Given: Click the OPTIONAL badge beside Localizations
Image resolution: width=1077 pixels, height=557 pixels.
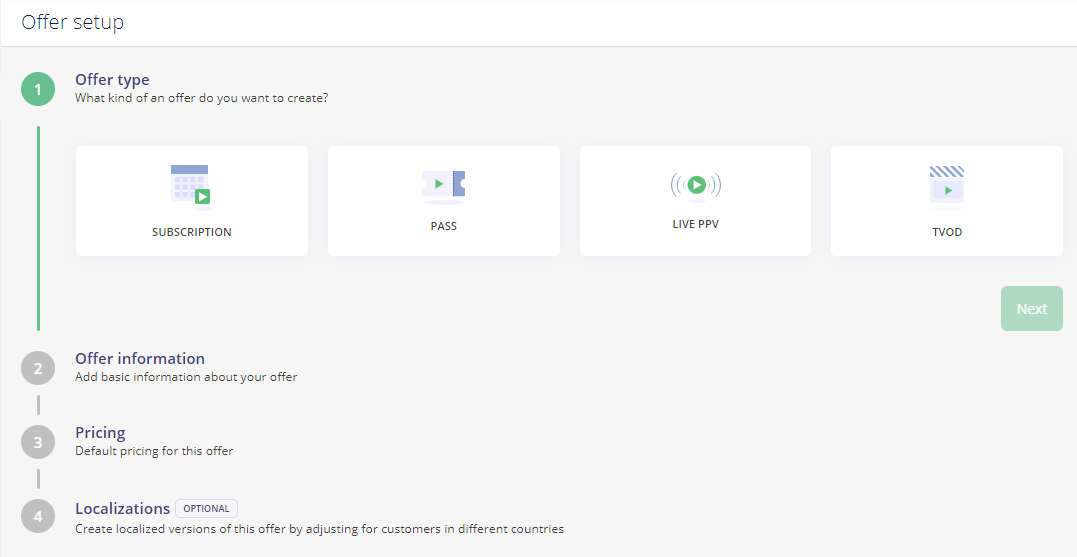Looking at the screenshot, I should click(206, 508).
